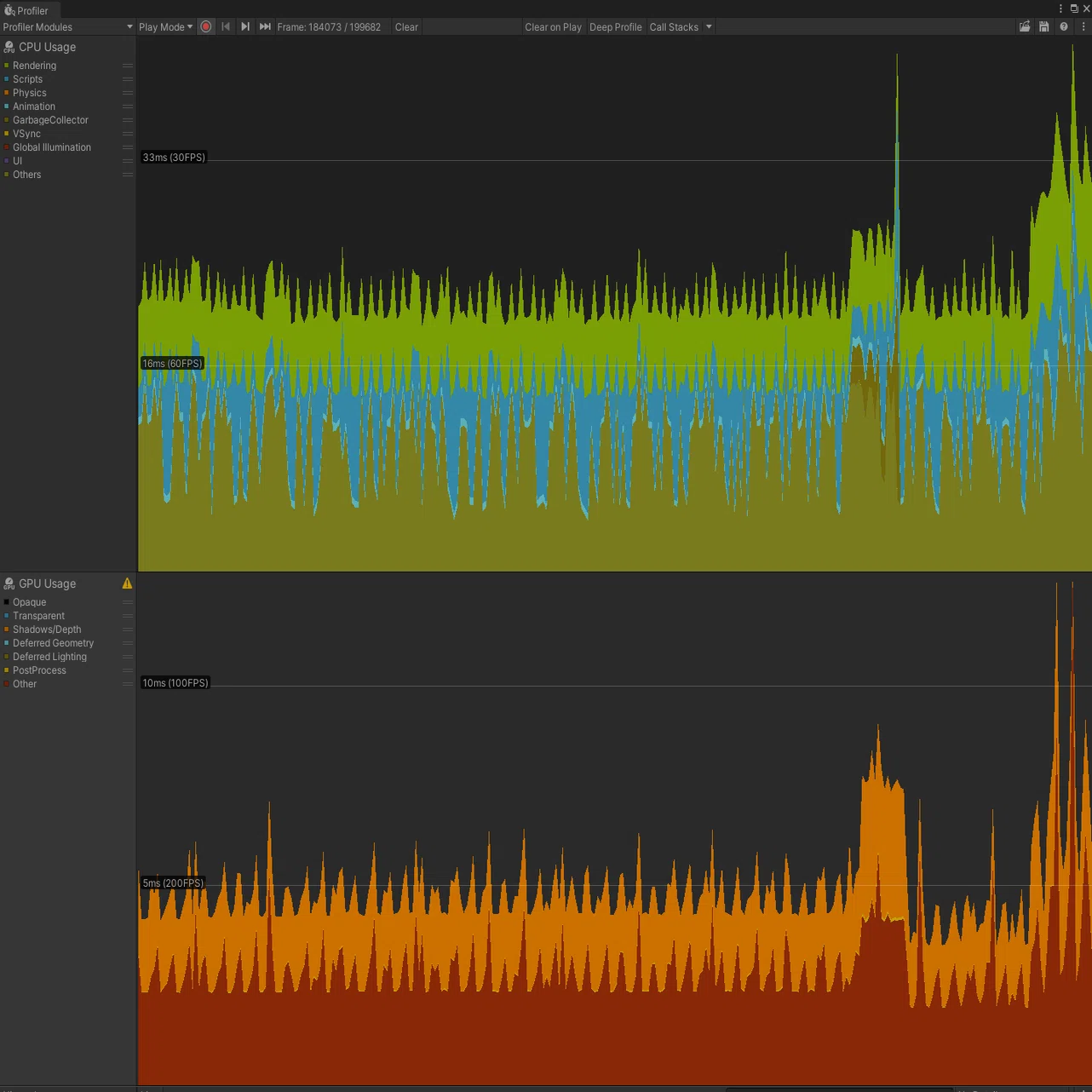Screen dimensions: 1092x1092
Task: Toggle Scripts category in CPU Usage
Action: tap(27, 79)
